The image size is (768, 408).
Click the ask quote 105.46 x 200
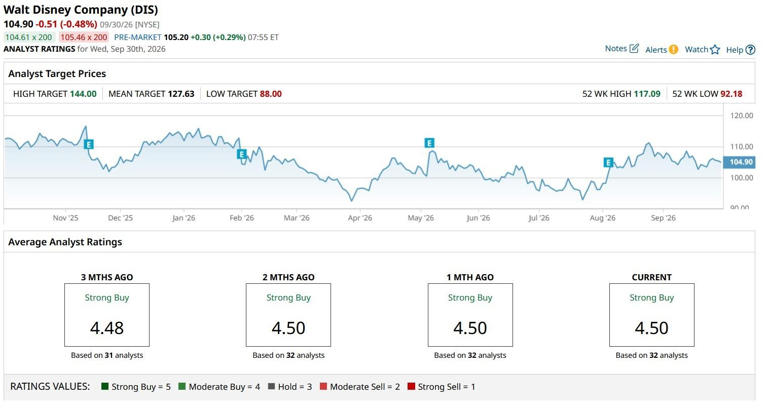[x=84, y=37]
